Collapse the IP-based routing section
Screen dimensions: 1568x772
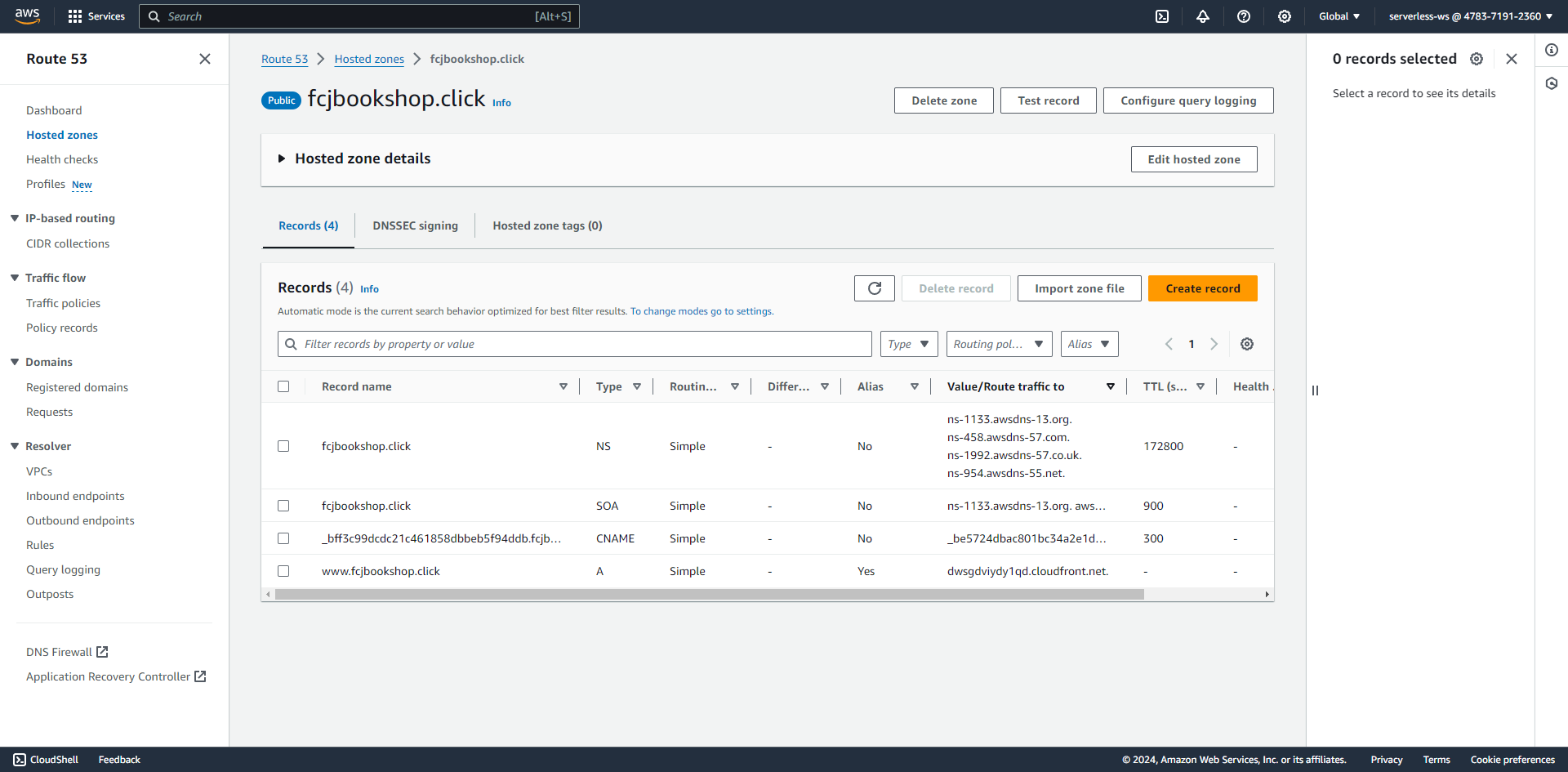(15, 218)
